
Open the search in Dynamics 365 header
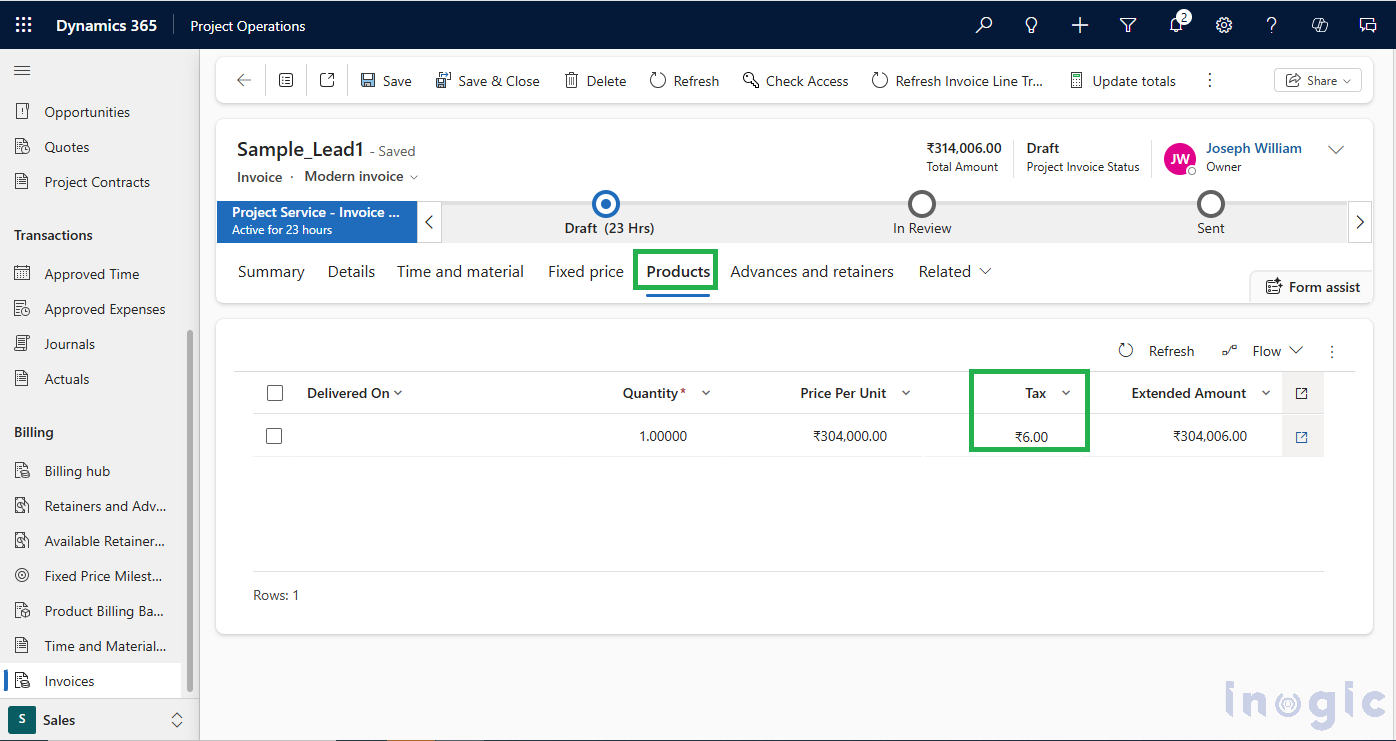[x=983, y=25]
